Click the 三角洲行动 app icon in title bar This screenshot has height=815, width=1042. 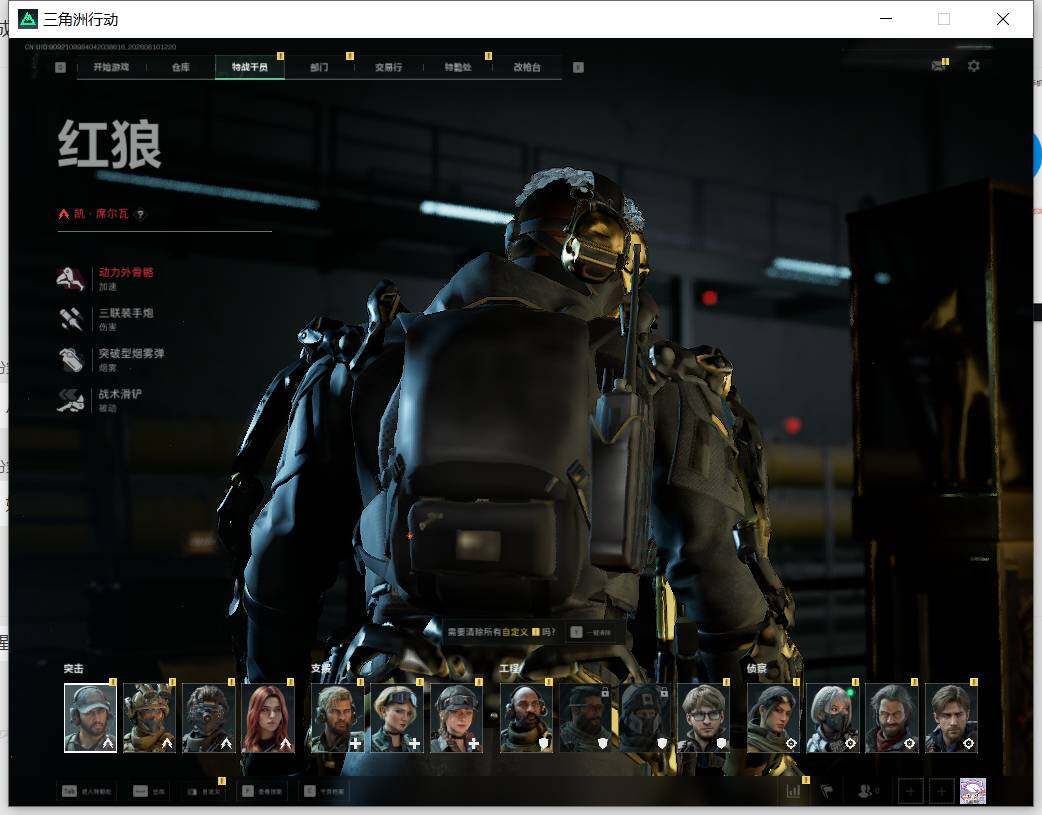click(28, 19)
